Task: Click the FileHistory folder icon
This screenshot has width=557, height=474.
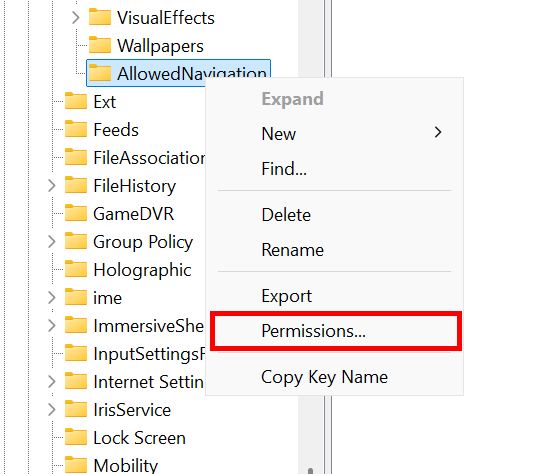Action: pos(76,185)
